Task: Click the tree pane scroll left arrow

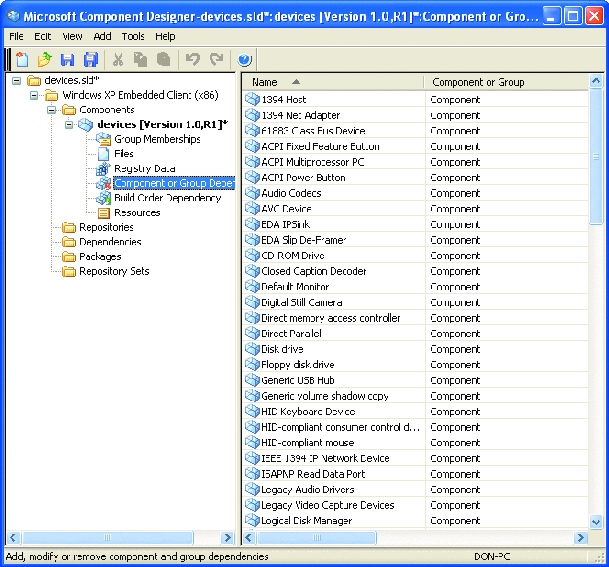Action: (13, 538)
